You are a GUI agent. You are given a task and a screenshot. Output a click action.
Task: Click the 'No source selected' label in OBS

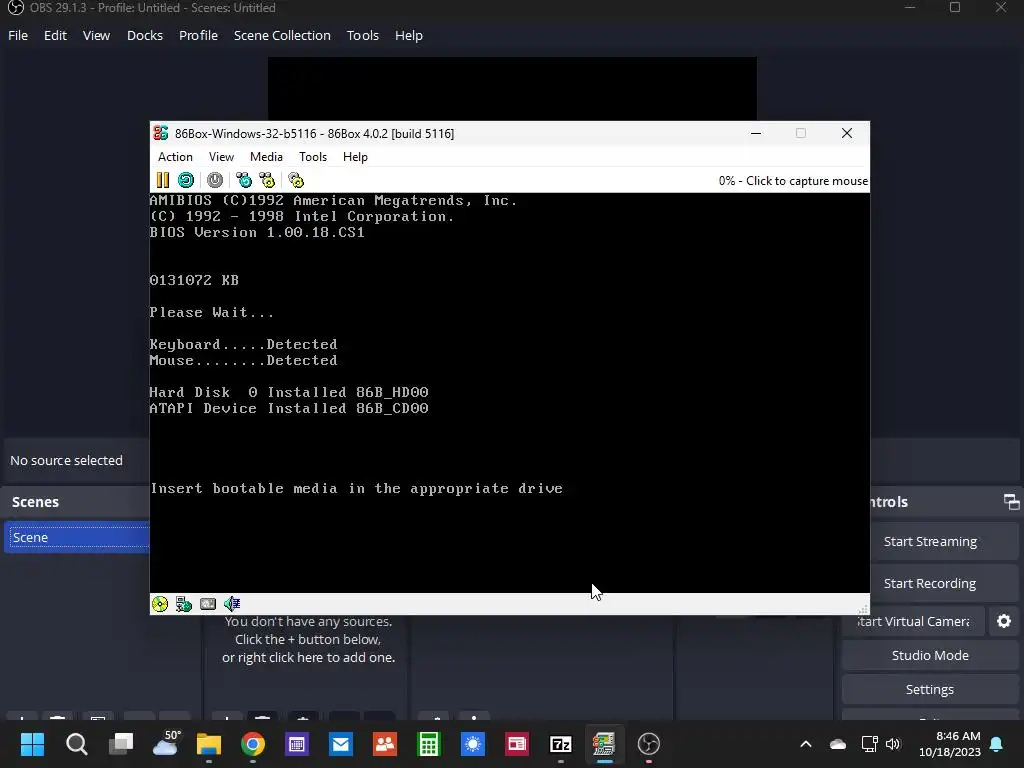[67, 460]
